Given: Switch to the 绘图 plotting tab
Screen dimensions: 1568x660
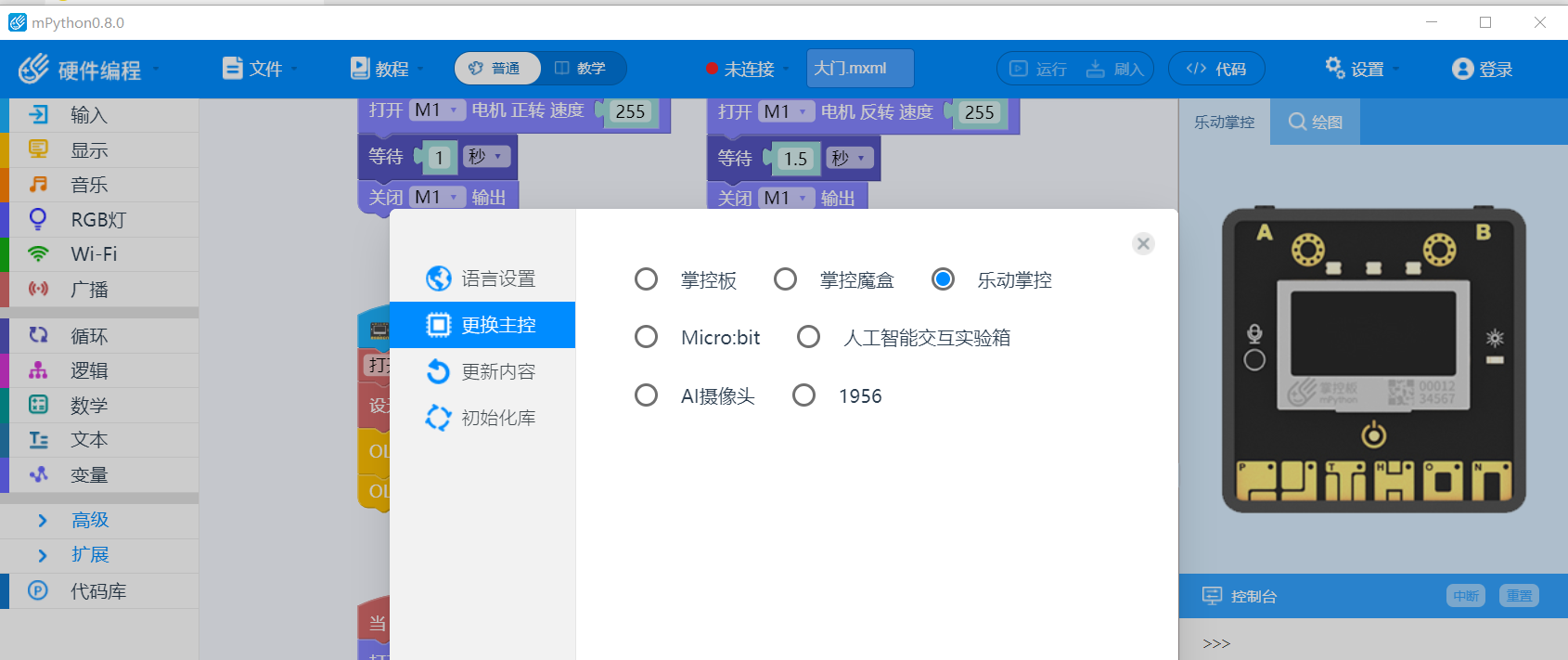Looking at the screenshot, I should coord(1315,122).
